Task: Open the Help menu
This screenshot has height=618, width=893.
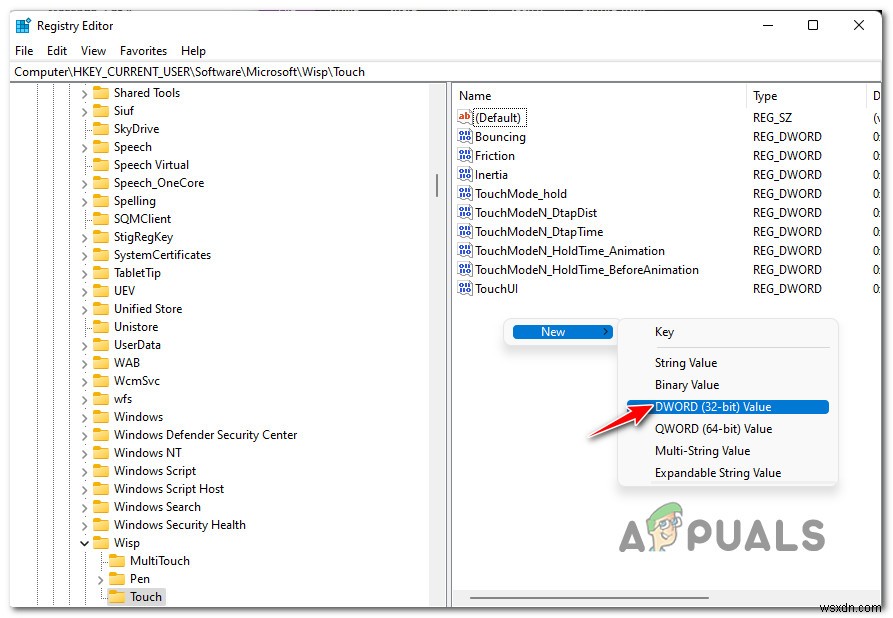Action: pyautogui.click(x=193, y=51)
